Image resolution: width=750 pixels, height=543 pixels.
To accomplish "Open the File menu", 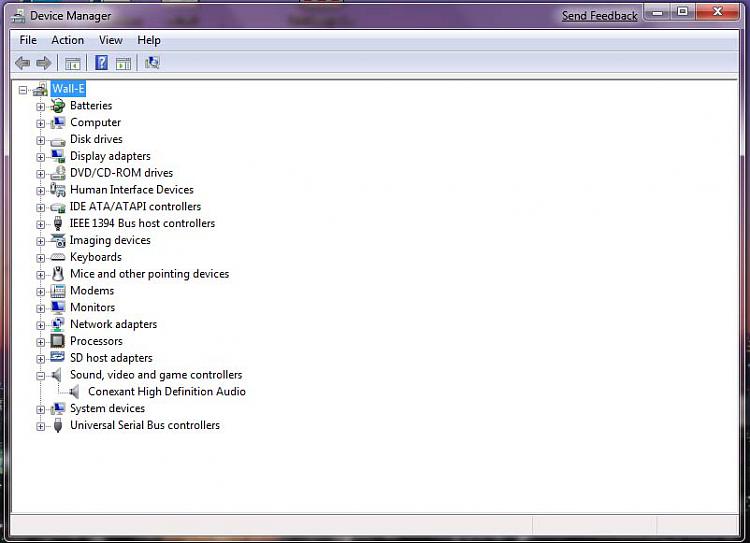I will (28, 40).
